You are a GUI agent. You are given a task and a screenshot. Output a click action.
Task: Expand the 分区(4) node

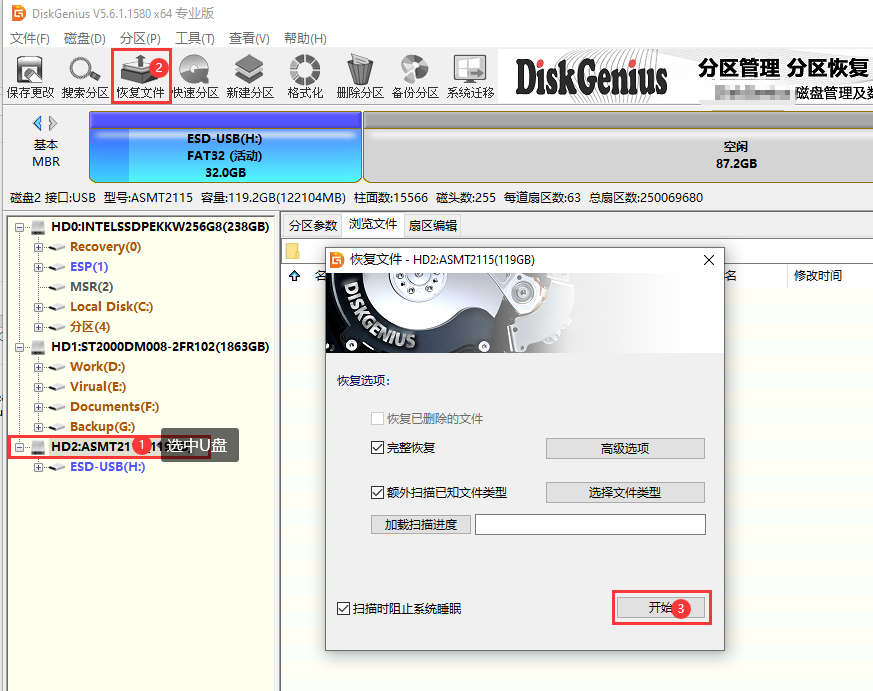[x=38, y=327]
